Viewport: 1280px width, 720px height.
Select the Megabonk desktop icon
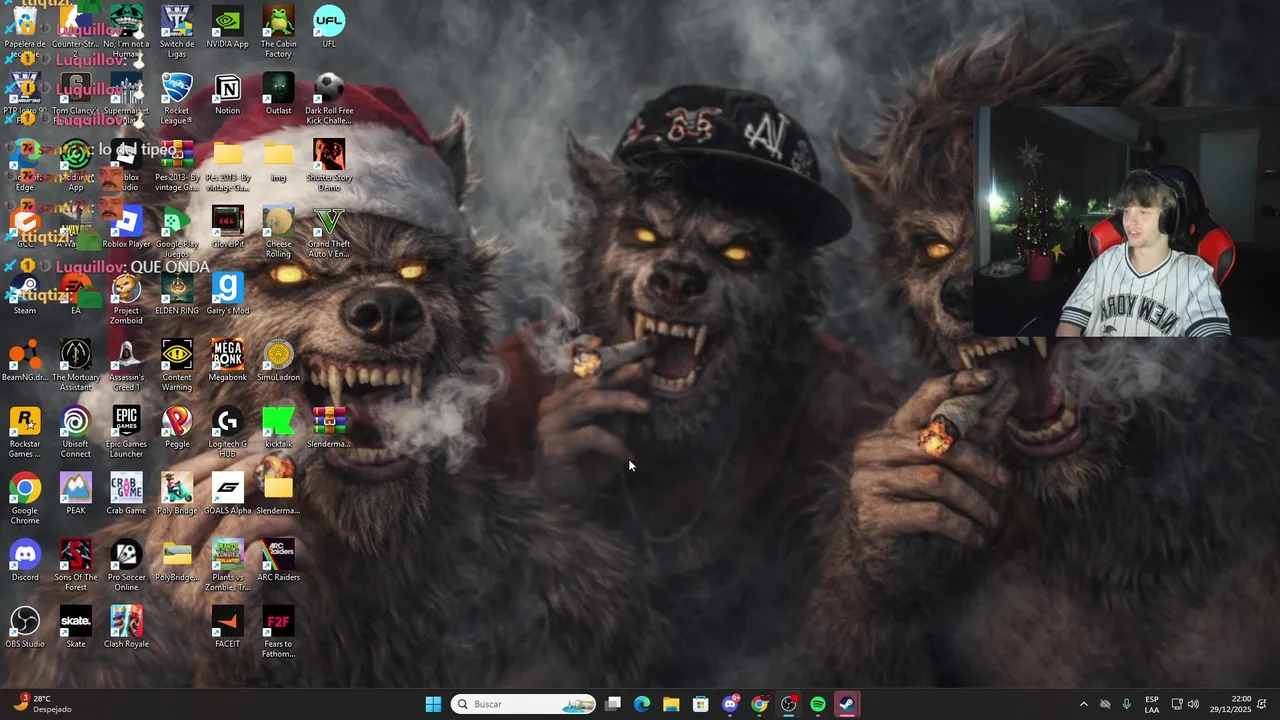(227, 361)
